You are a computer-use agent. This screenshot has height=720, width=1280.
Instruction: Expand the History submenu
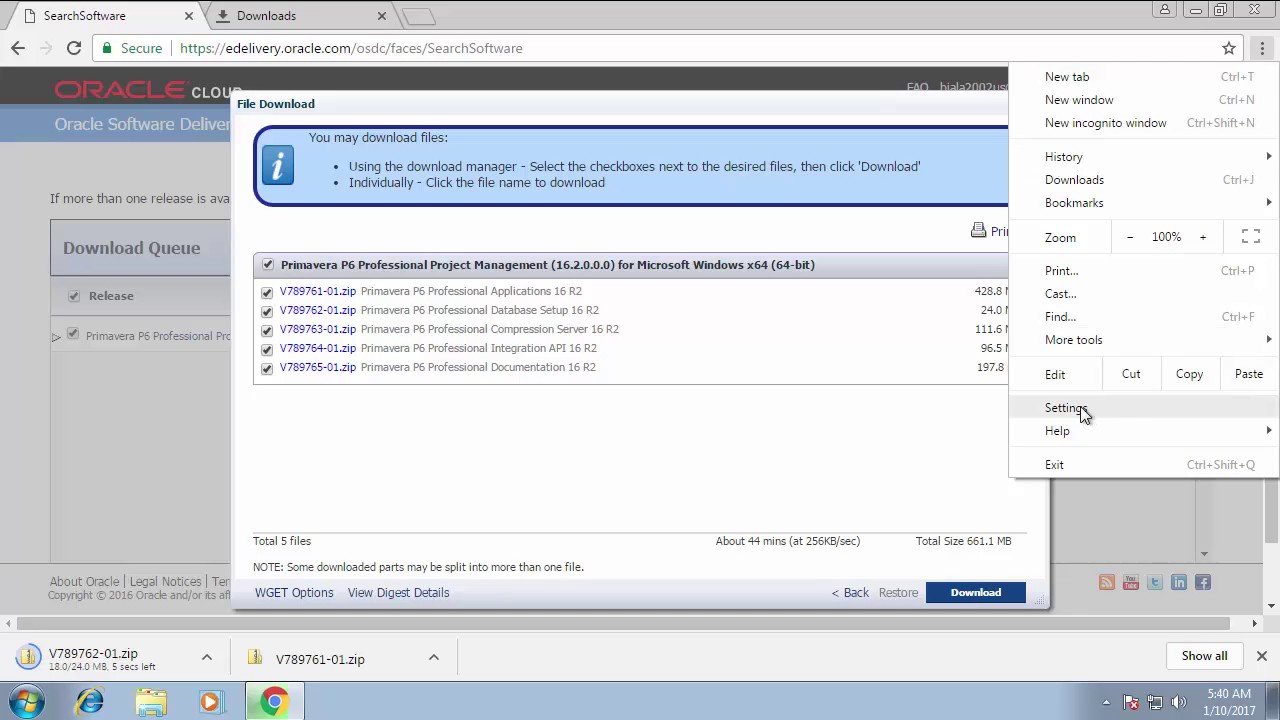(x=1269, y=157)
